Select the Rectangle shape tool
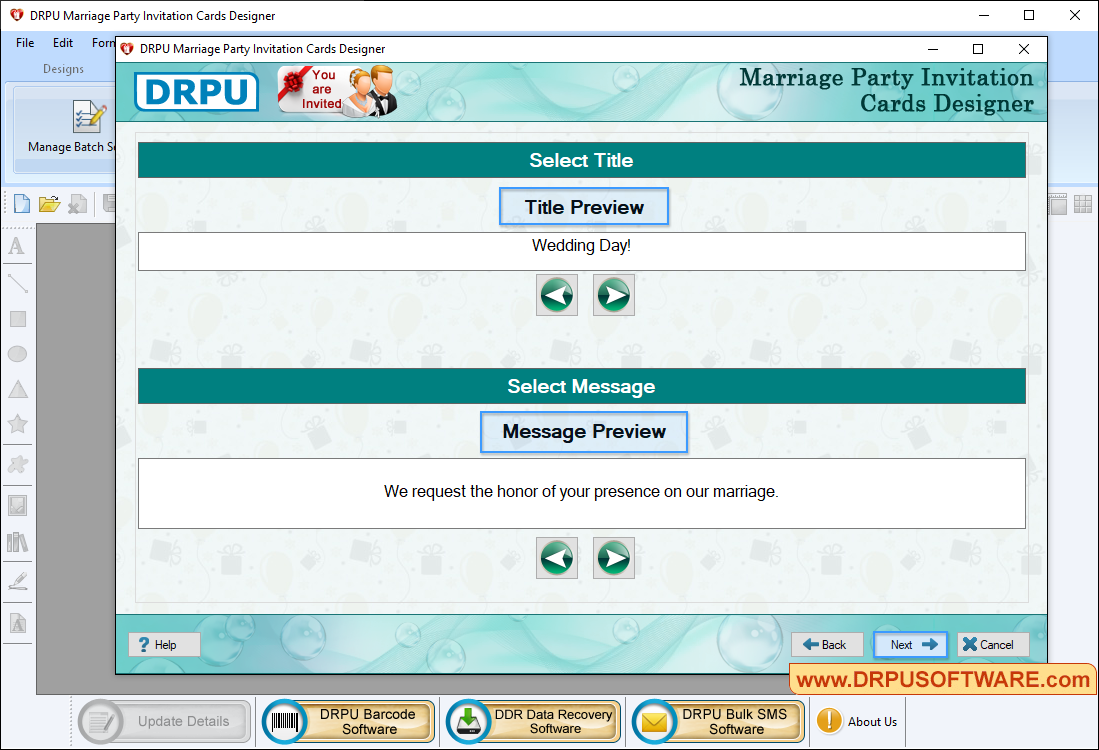The height and width of the screenshot is (750, 1099). pyautogui.click(x=17, y=318)
